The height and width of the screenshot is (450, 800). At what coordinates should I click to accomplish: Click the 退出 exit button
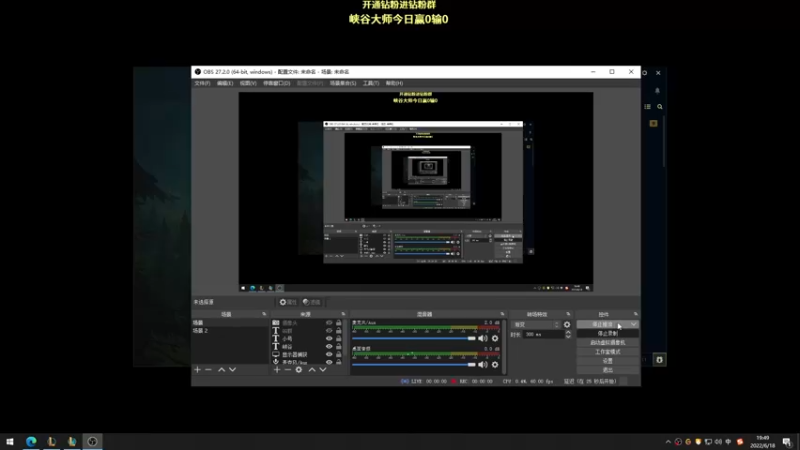pos(608,370)
